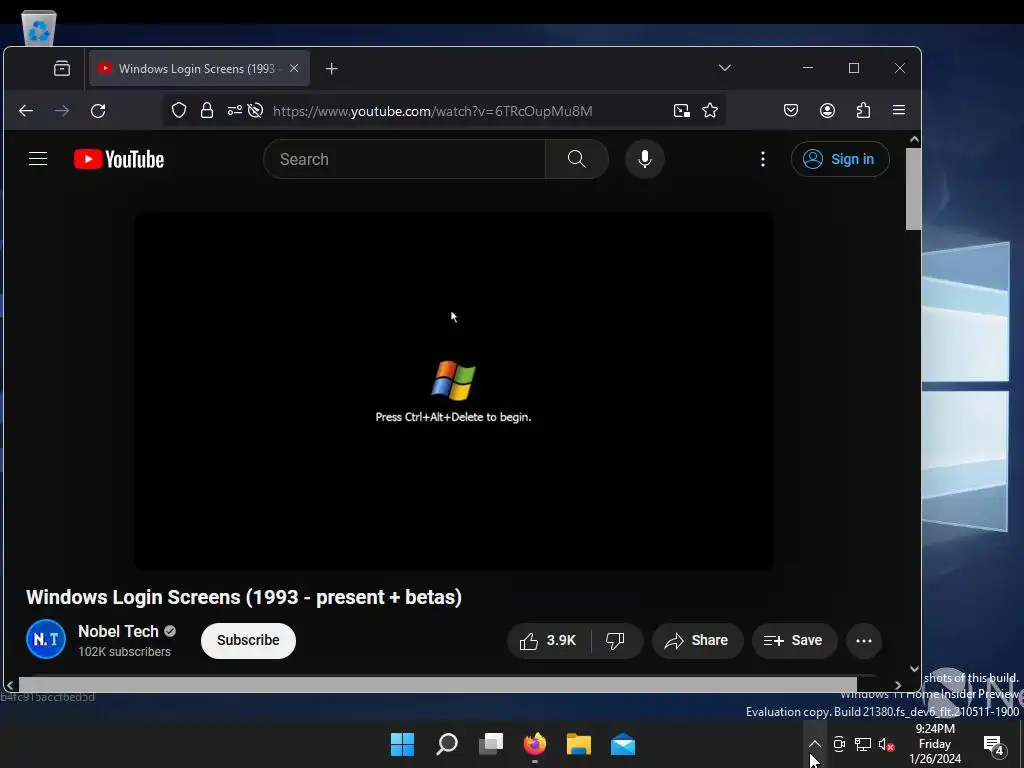This screenshot has height=768, width=1024.
Task: Show site security padlock info
Action: click(x=207, y=110)
